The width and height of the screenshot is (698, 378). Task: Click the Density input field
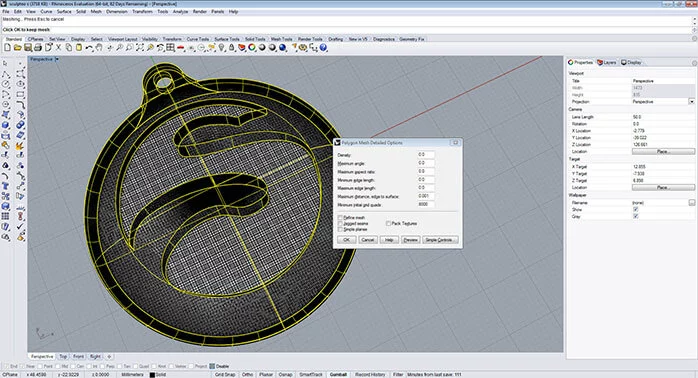pos(426,155)
